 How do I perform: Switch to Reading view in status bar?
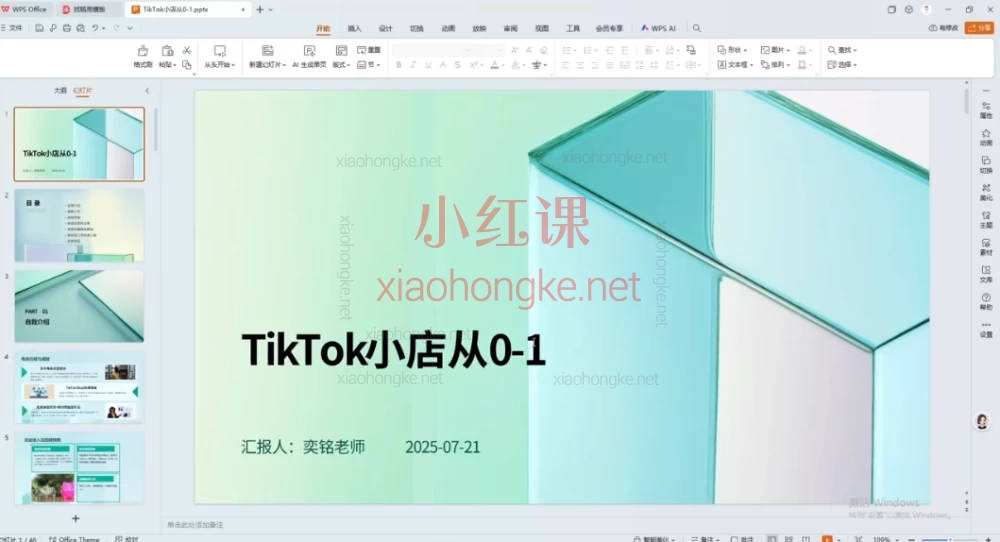tap(806, 539)
